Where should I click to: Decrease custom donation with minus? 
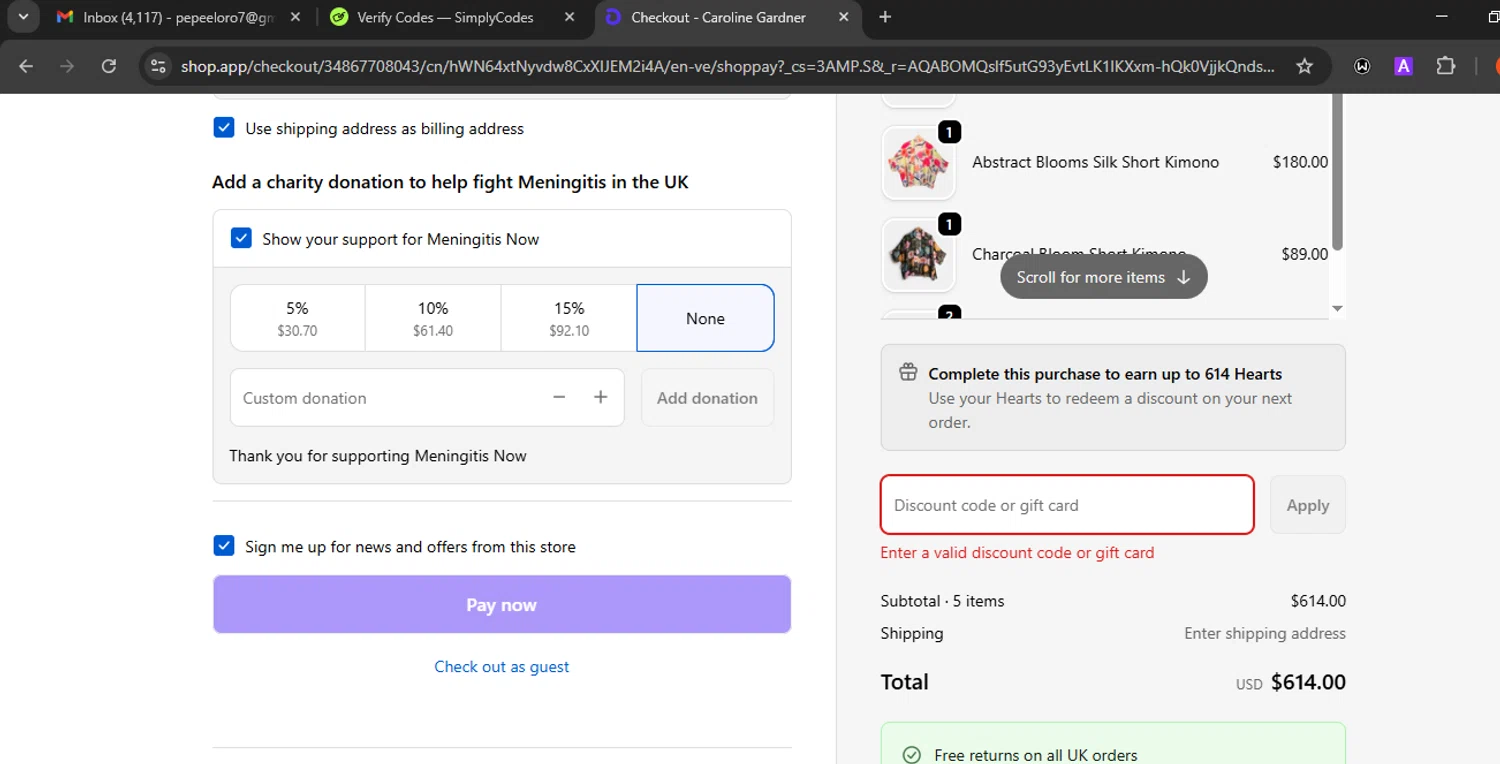pos(559,397)
